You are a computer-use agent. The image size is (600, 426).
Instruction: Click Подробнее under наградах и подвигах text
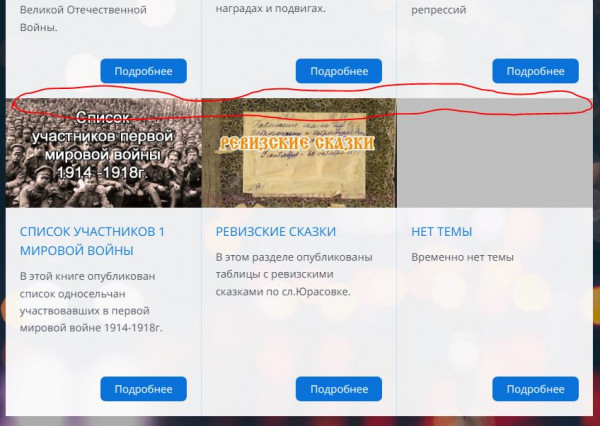pos(339,71)
